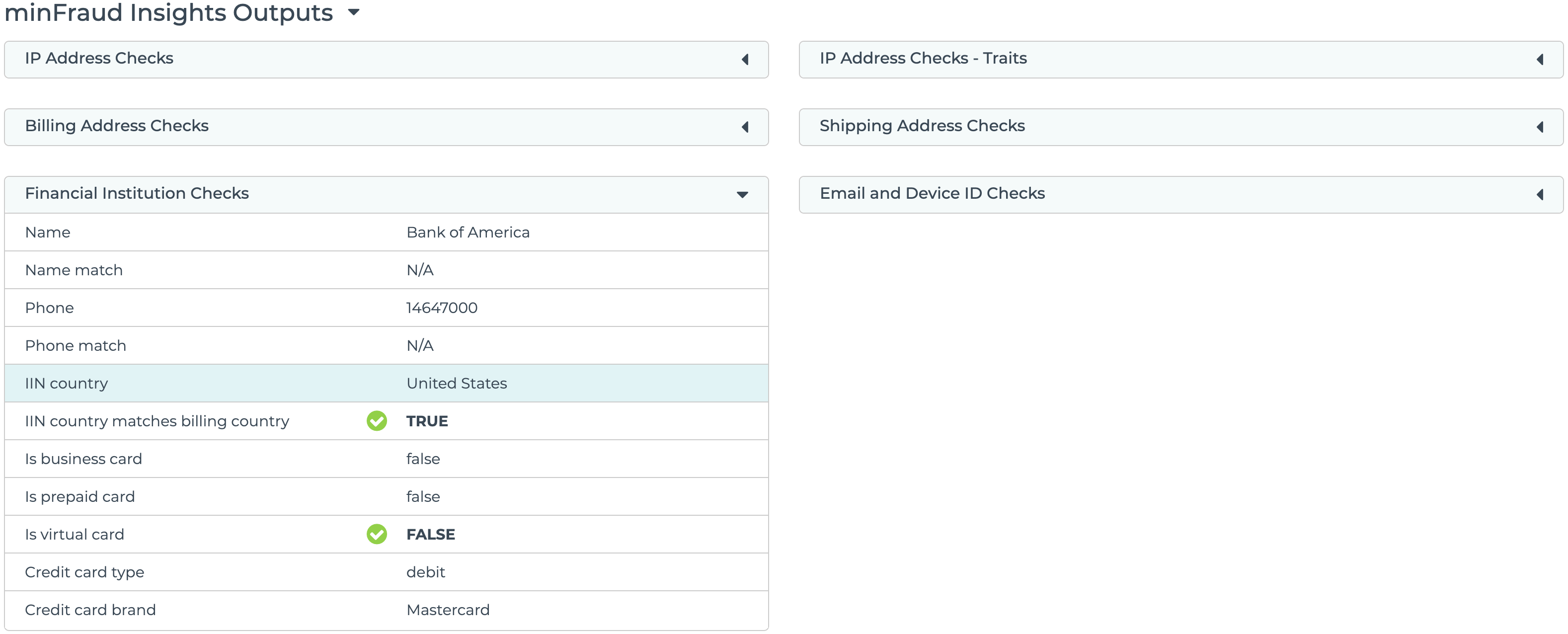Click the phone number 14647000
This screenshot has width=1568, height=634.
pyautogui.click(x=441, y=308)
